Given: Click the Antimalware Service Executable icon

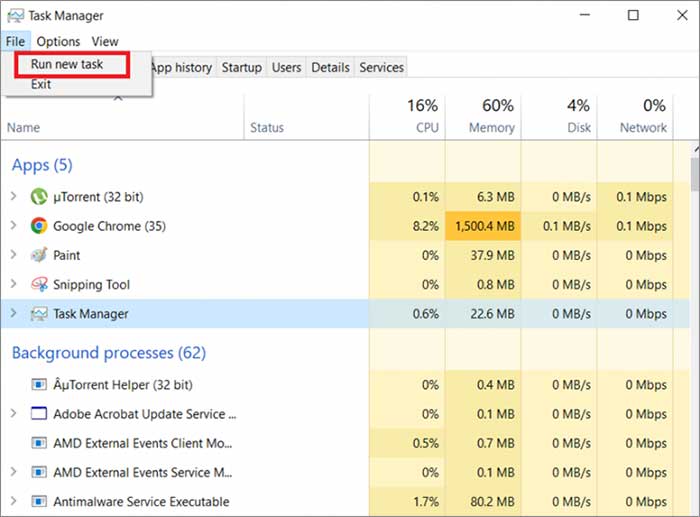Looking at the screenshot, I should click(39, 501).
